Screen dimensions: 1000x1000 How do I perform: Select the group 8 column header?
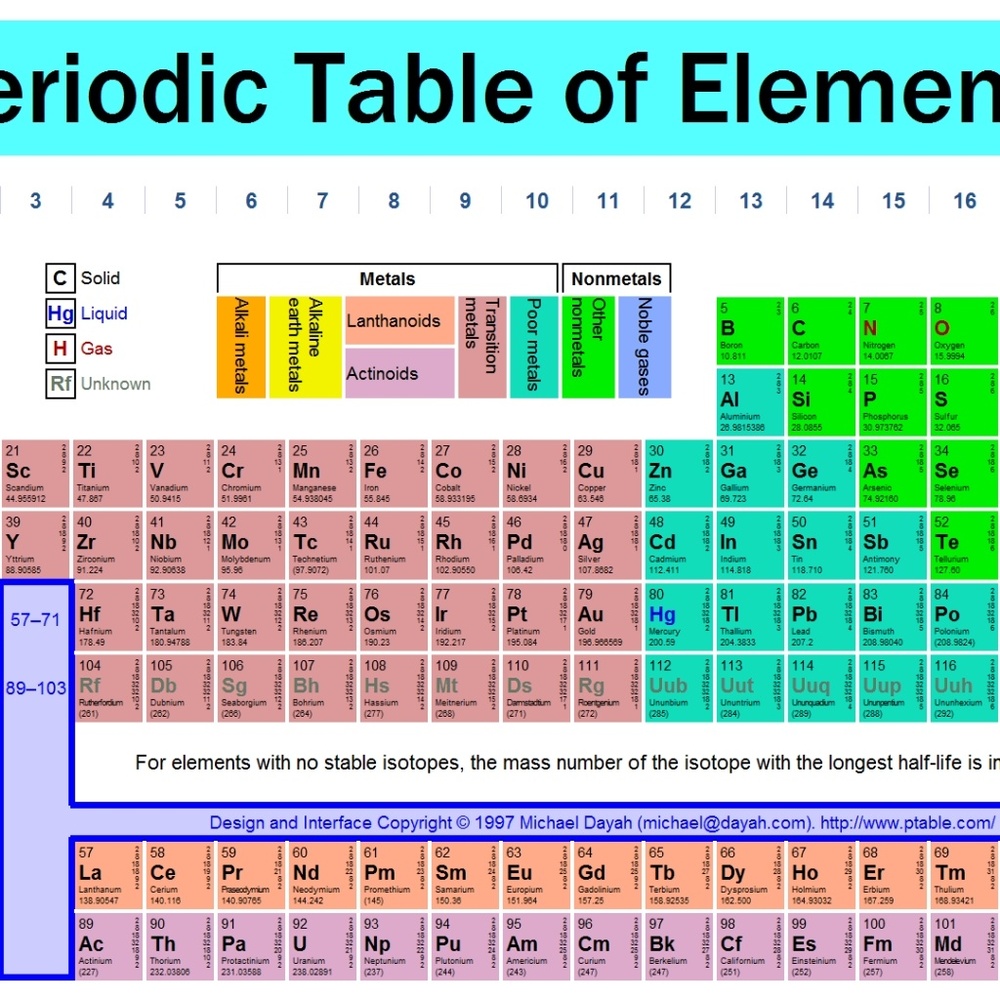[x=394, y=201]
